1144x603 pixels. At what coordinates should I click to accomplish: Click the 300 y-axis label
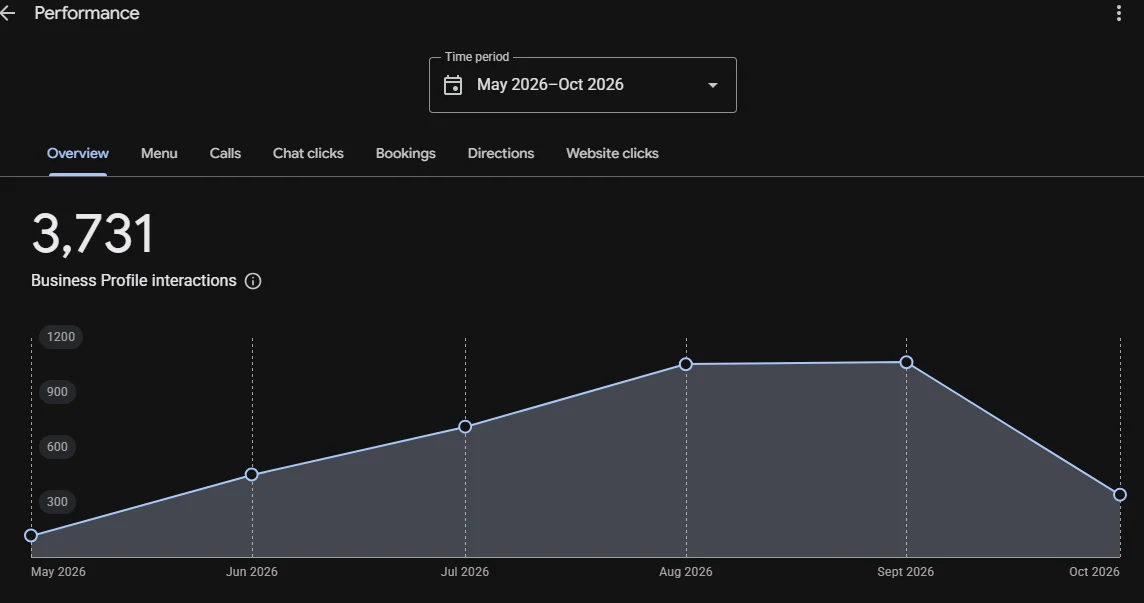point(57,502)
